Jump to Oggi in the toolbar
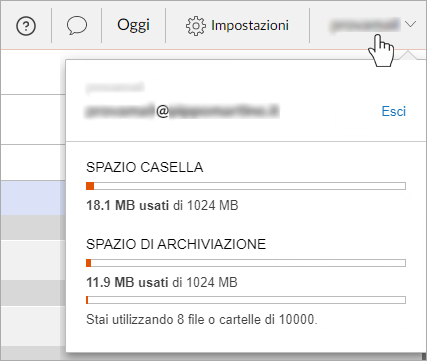The image size is (427, 361). (133, 26)
